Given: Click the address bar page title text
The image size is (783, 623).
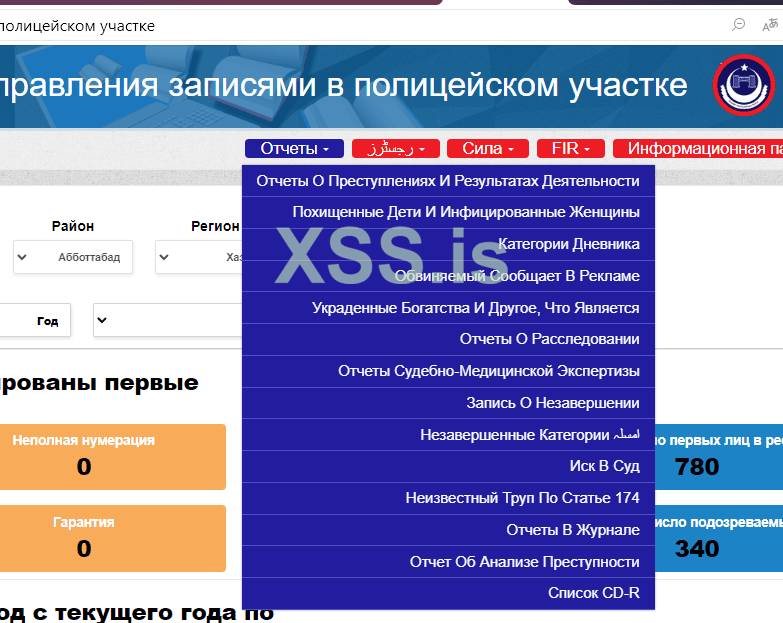Looking at the screenshot, I should 77,26.
